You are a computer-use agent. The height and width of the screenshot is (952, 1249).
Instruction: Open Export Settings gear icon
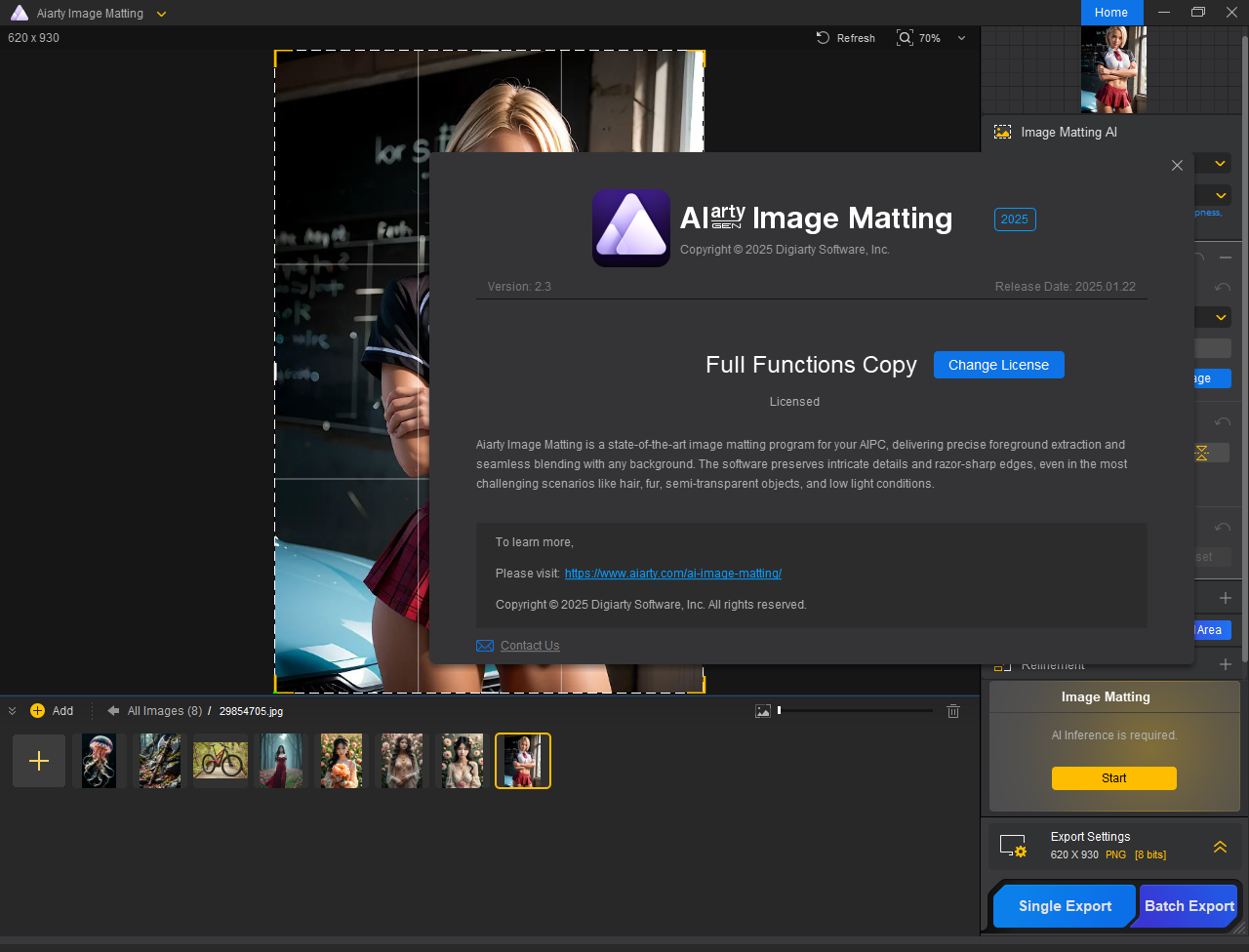1014,846
